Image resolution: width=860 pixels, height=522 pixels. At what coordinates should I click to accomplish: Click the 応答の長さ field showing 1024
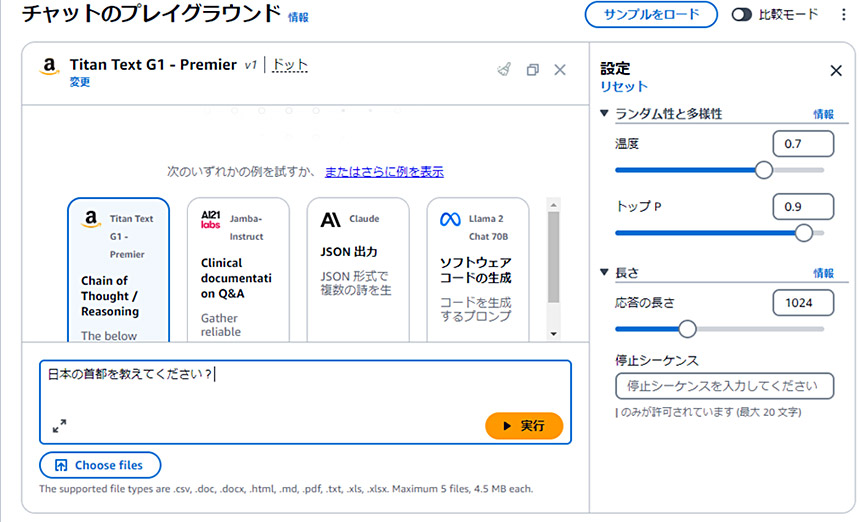click(x=803, y=303)
